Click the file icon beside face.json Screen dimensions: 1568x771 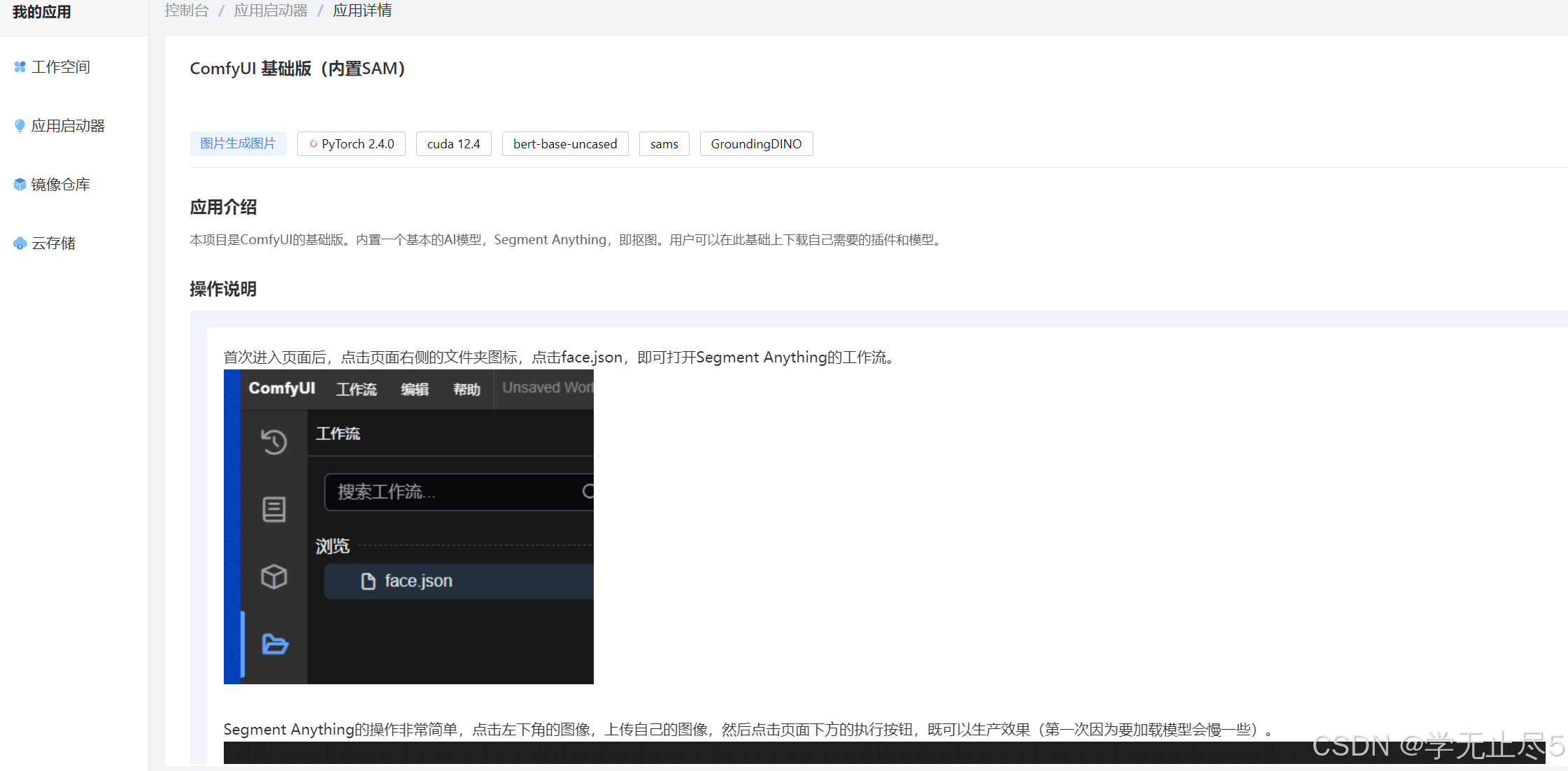(x=368, y=581)
